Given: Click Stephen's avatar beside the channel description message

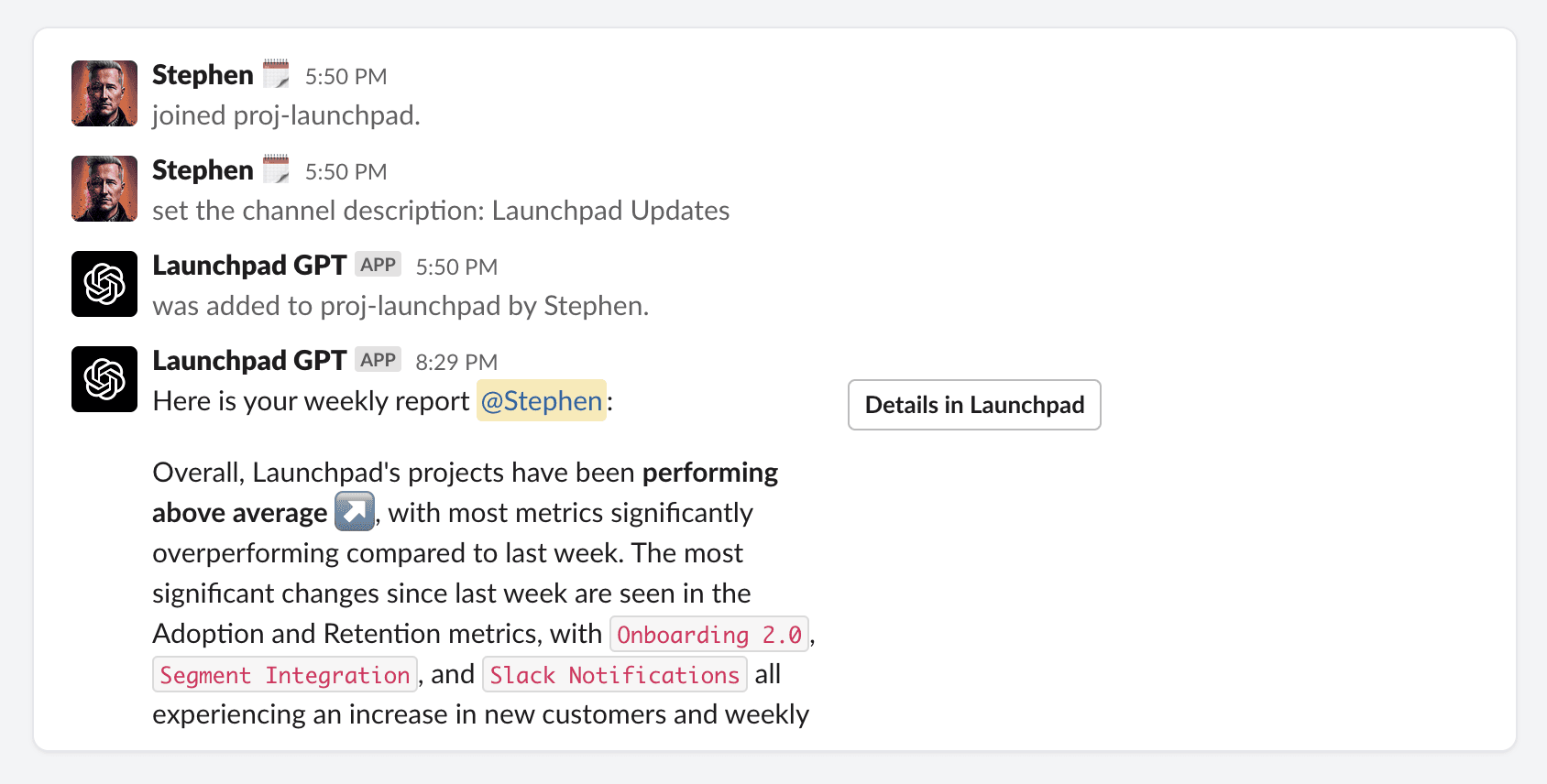Looking at the screenshot, I should tap(104, 189).
